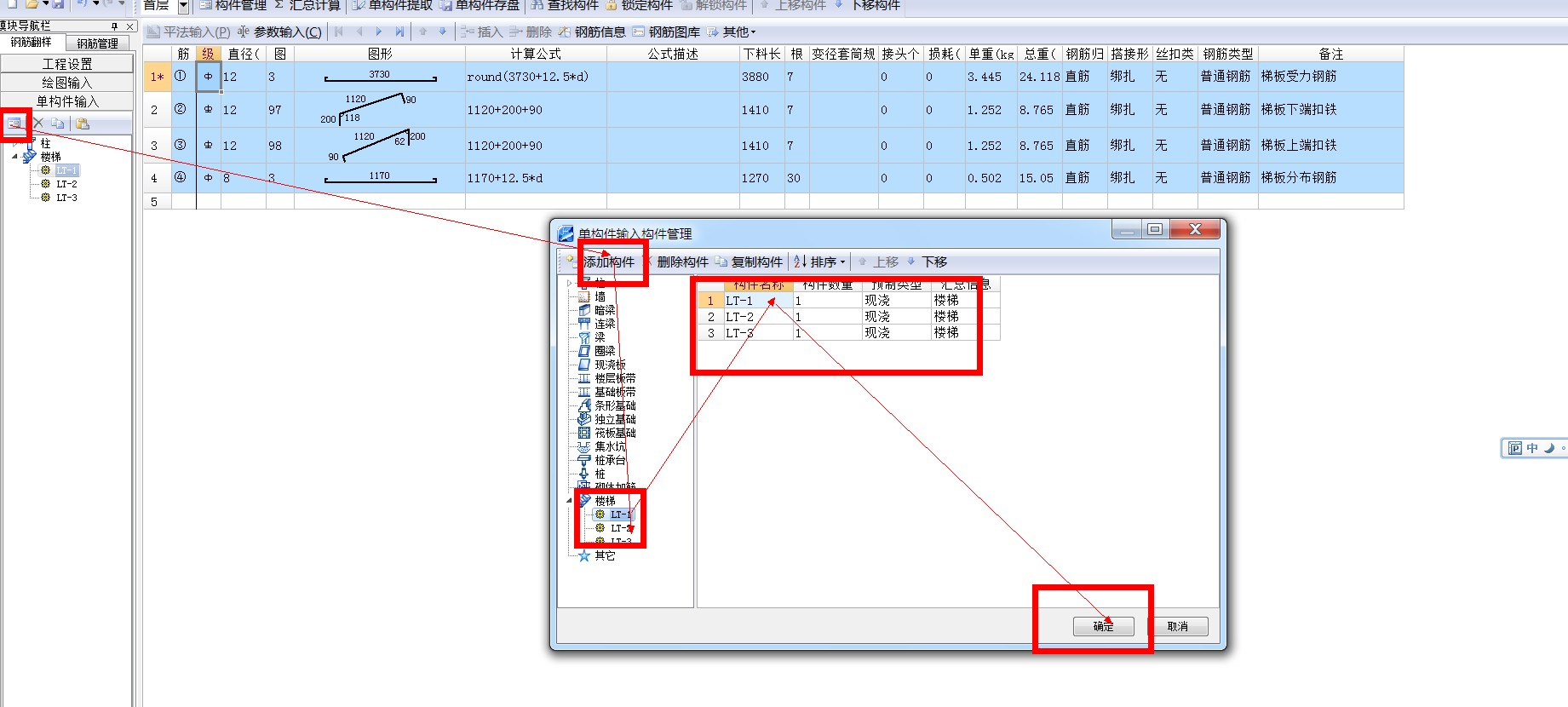
Task: Open the 首层 floor dropdown arrow
Action: [183, 6]
